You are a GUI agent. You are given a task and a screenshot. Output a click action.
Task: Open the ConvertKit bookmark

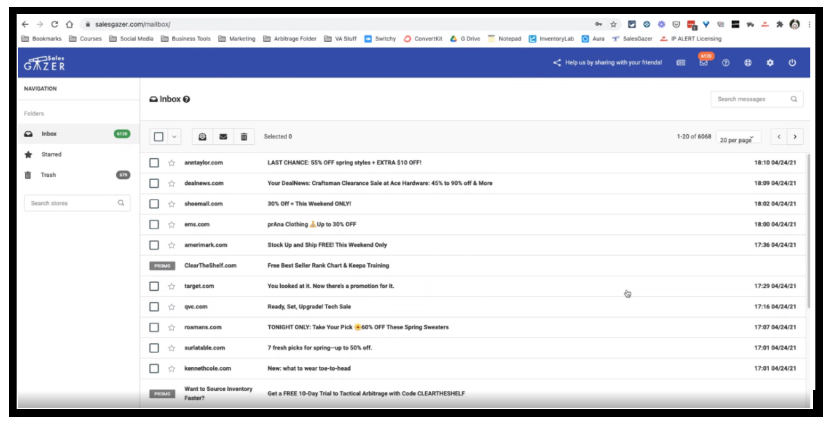point(423,39)
